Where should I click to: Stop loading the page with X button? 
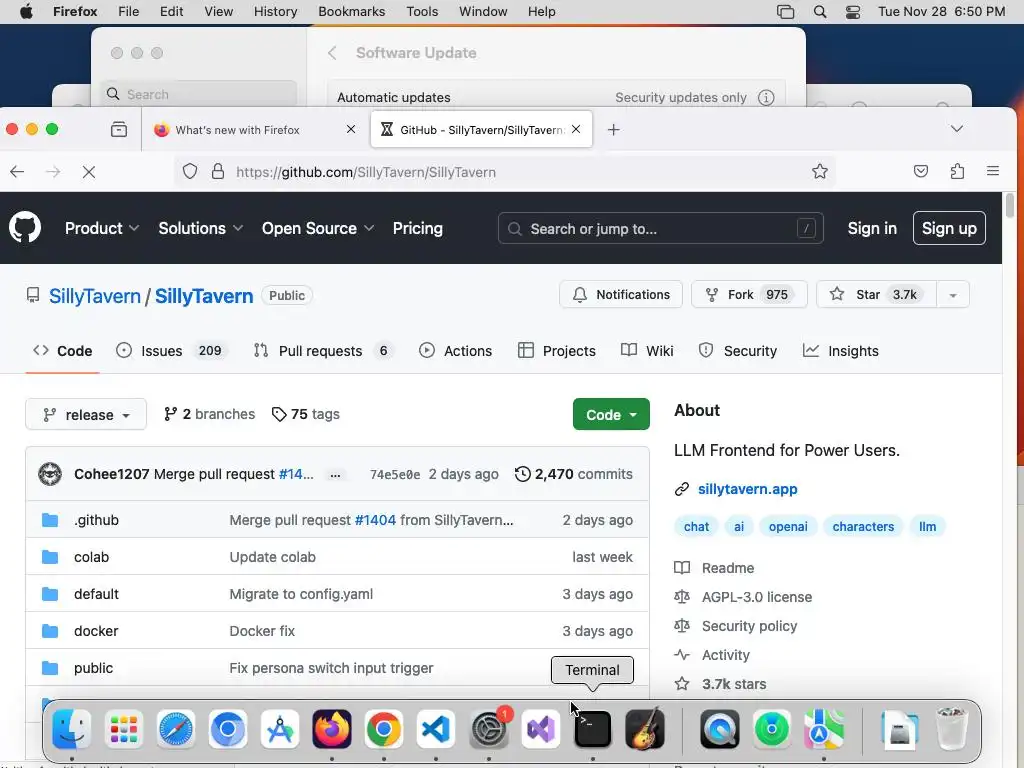[x=89, y=172]
